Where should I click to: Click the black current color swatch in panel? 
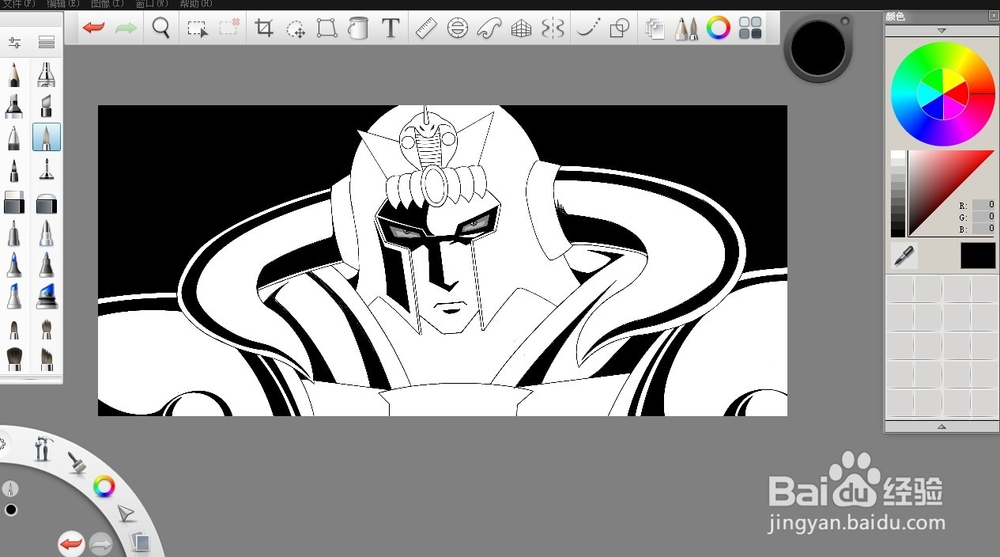pos(978,255)
